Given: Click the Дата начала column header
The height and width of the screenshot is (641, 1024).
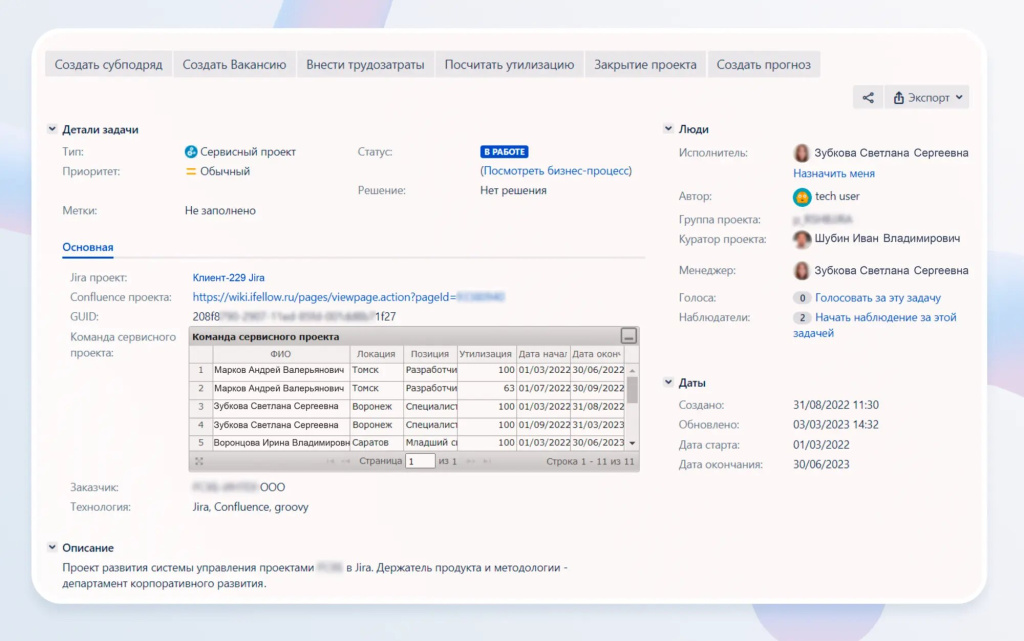Looking at the screenshot, I should pyautogui.click(x=543, y=354).
